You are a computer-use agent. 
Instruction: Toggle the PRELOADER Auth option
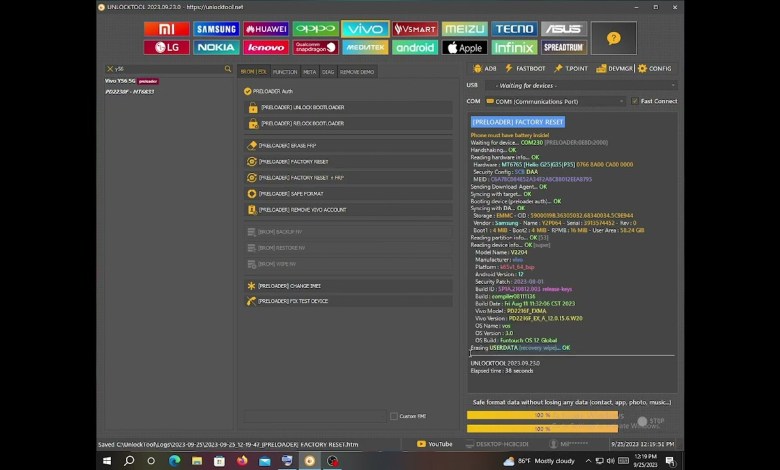pos(268,91)
